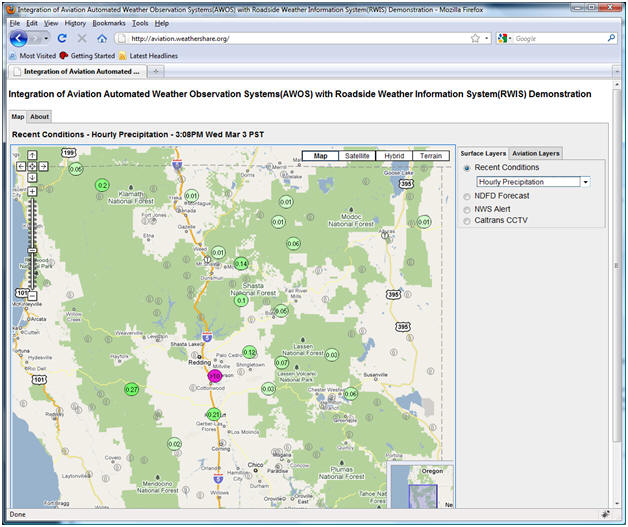Screen dimensions: 628x527
Task: Click the search magnifier icon
Action: pyautogui.click(x=611, y=38)
